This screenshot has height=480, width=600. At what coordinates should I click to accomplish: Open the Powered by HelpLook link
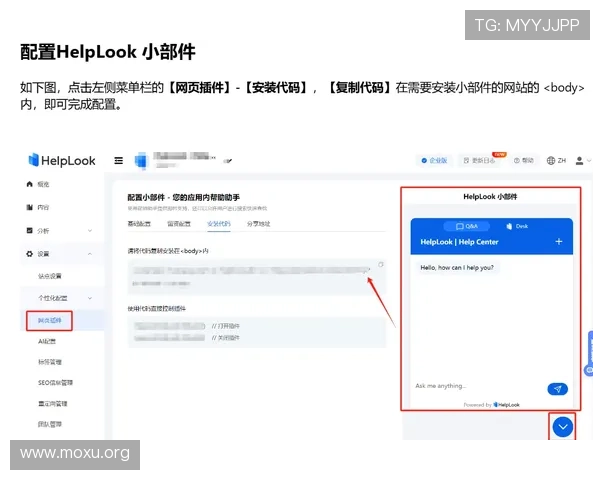point(491,405)
